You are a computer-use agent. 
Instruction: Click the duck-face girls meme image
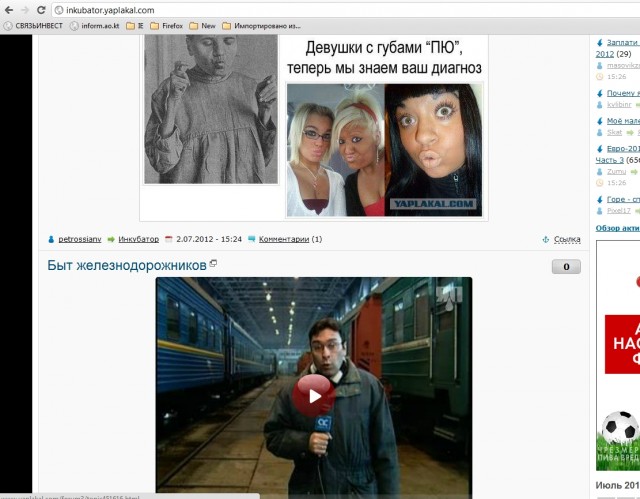(x=385, y=127)
